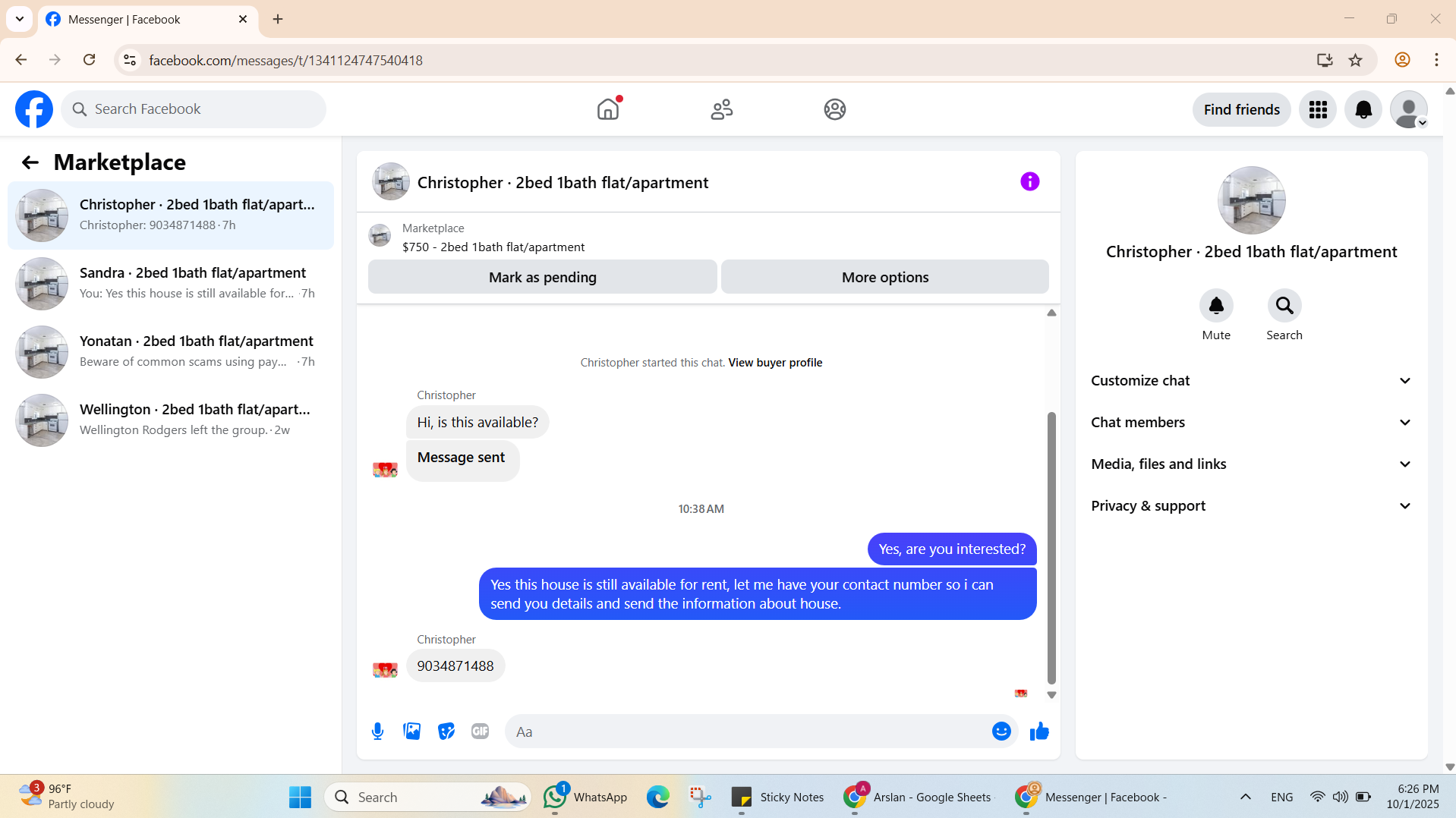Click the browser address bar URL
Image resolution: width=1456 pixels, height=818 pixels.
[x=285, y=60]
